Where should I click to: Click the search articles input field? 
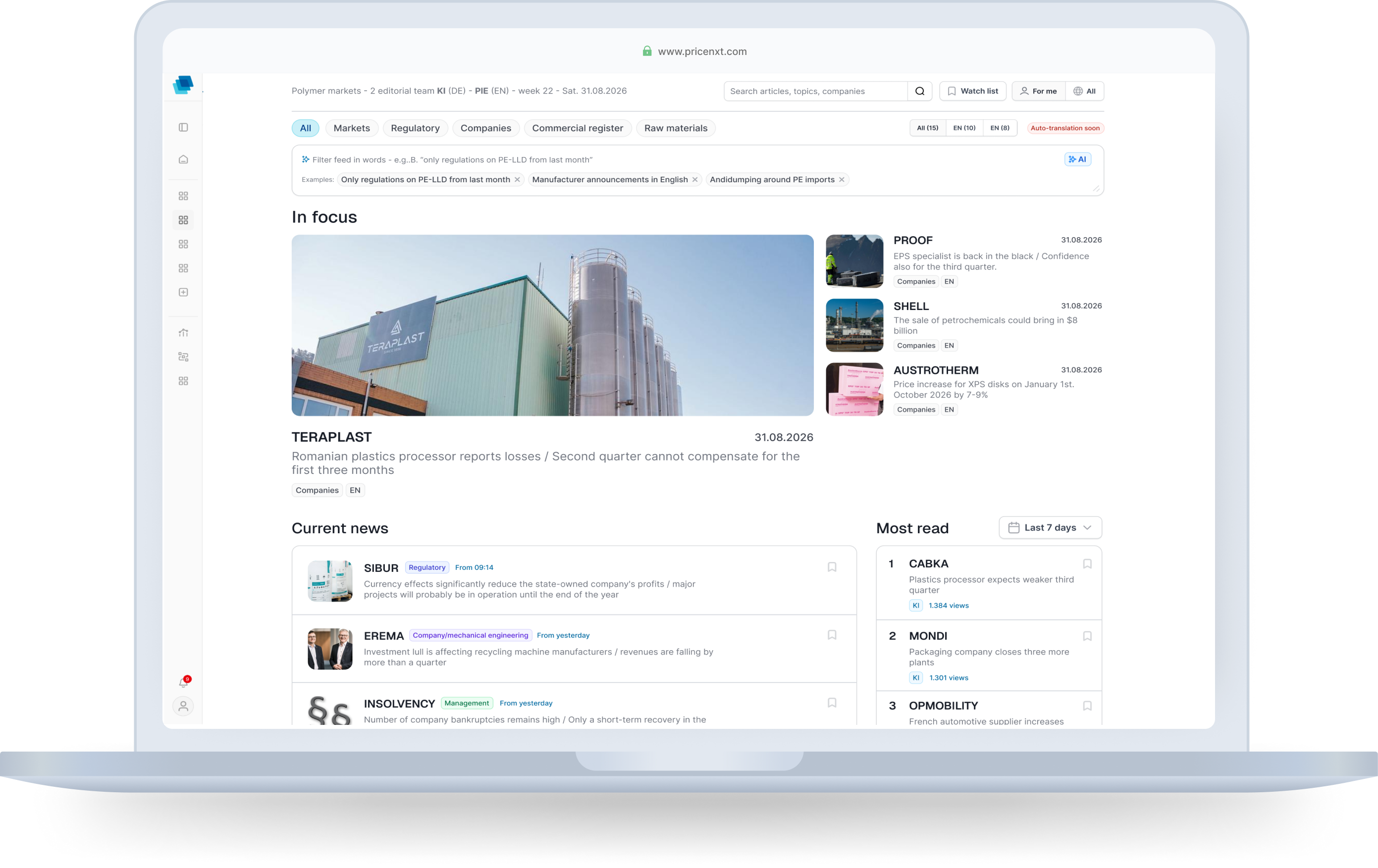[815, 91]
